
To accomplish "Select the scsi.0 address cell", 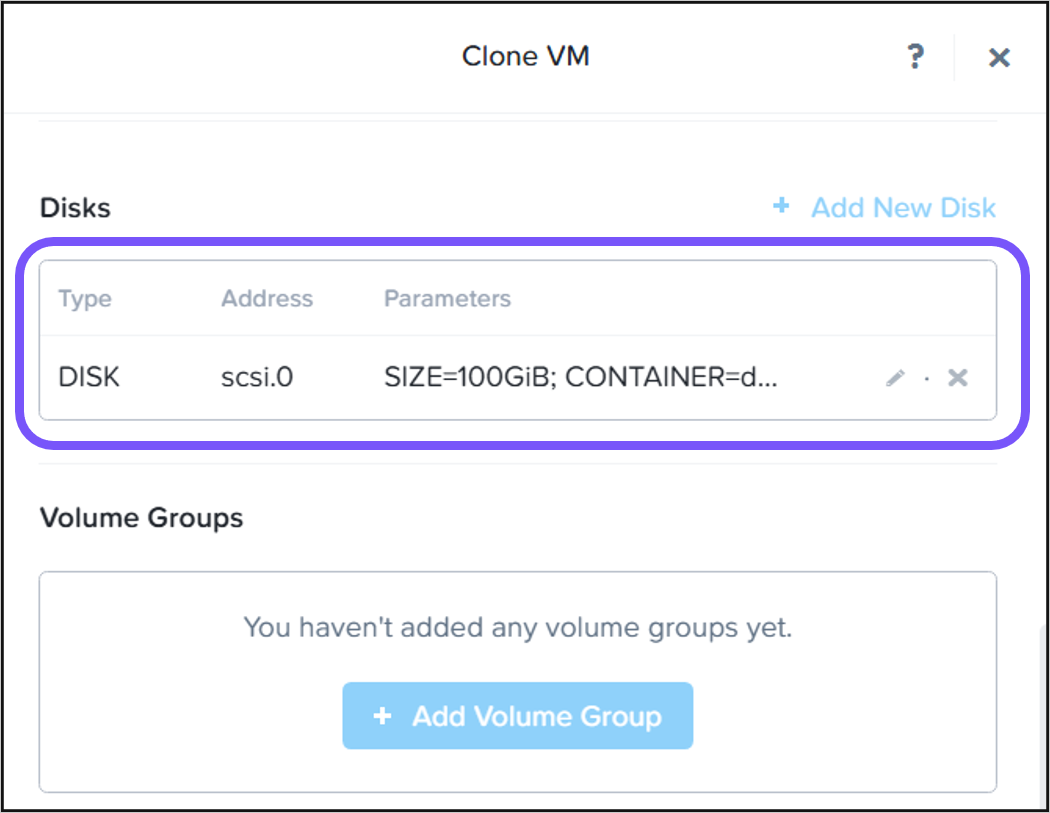I will pyautogui.click(x=257, y=378).
